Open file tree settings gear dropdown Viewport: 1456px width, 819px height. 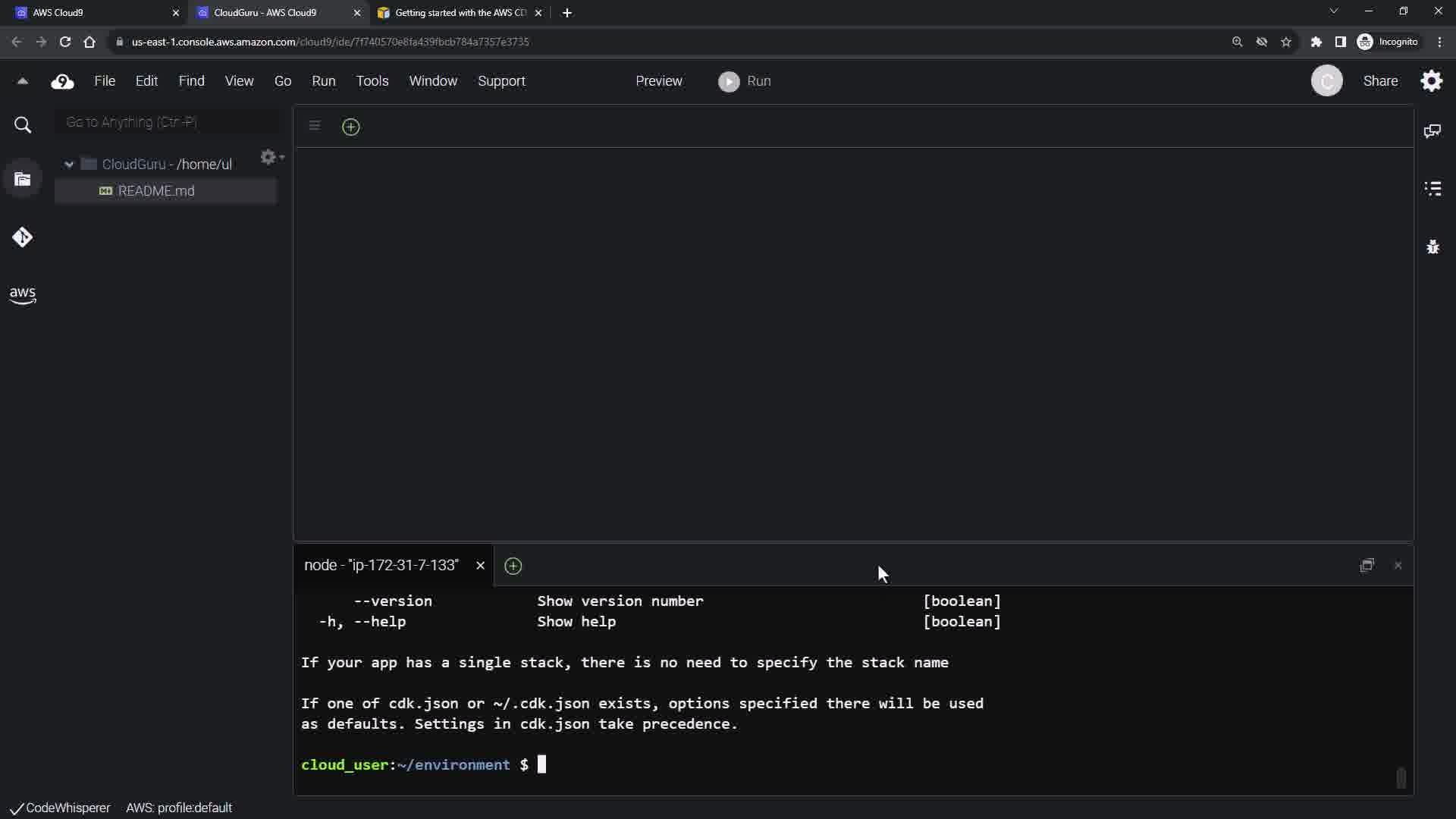tap(271, 157)
